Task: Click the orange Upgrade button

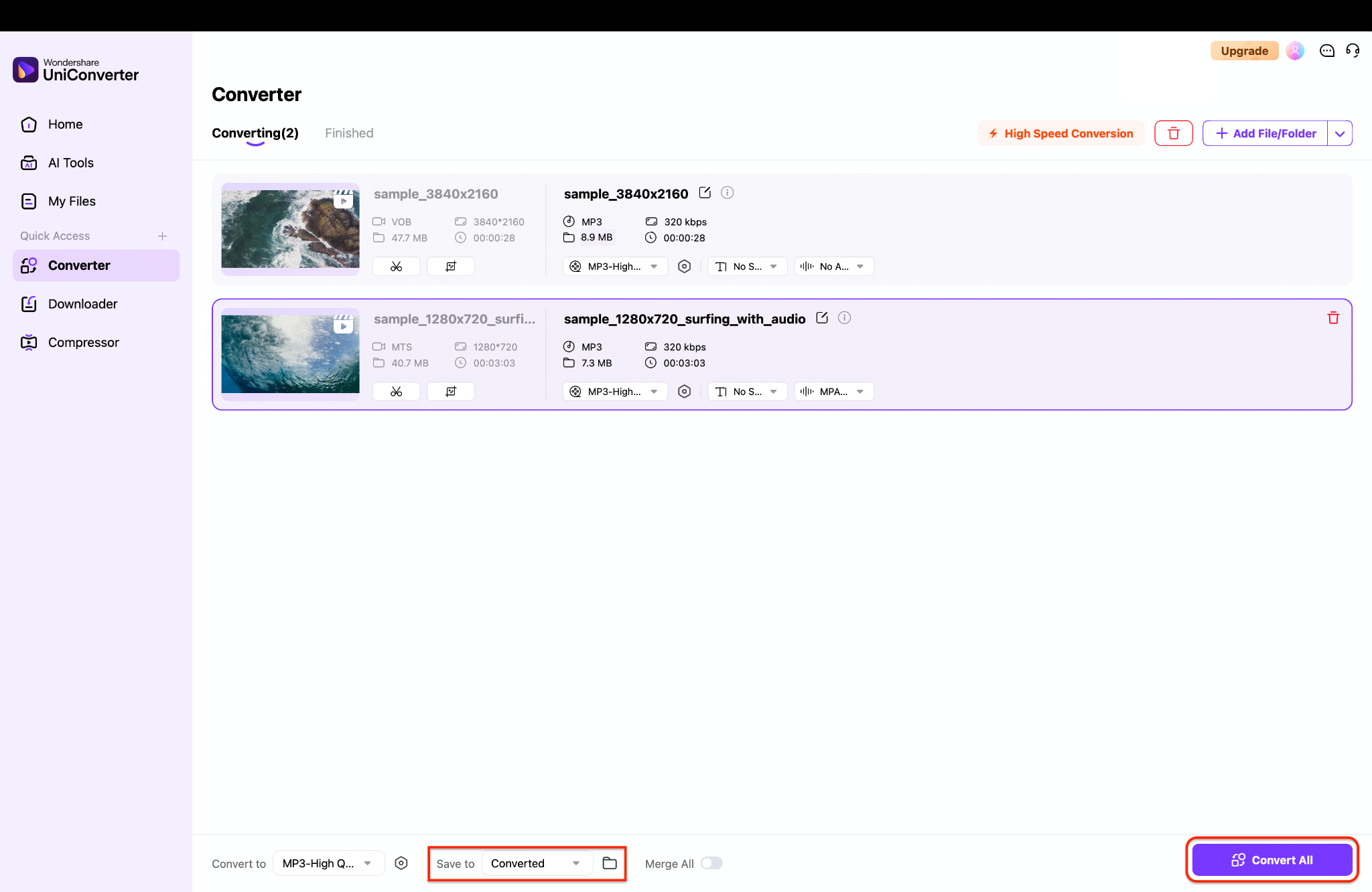Action: 1245,50
